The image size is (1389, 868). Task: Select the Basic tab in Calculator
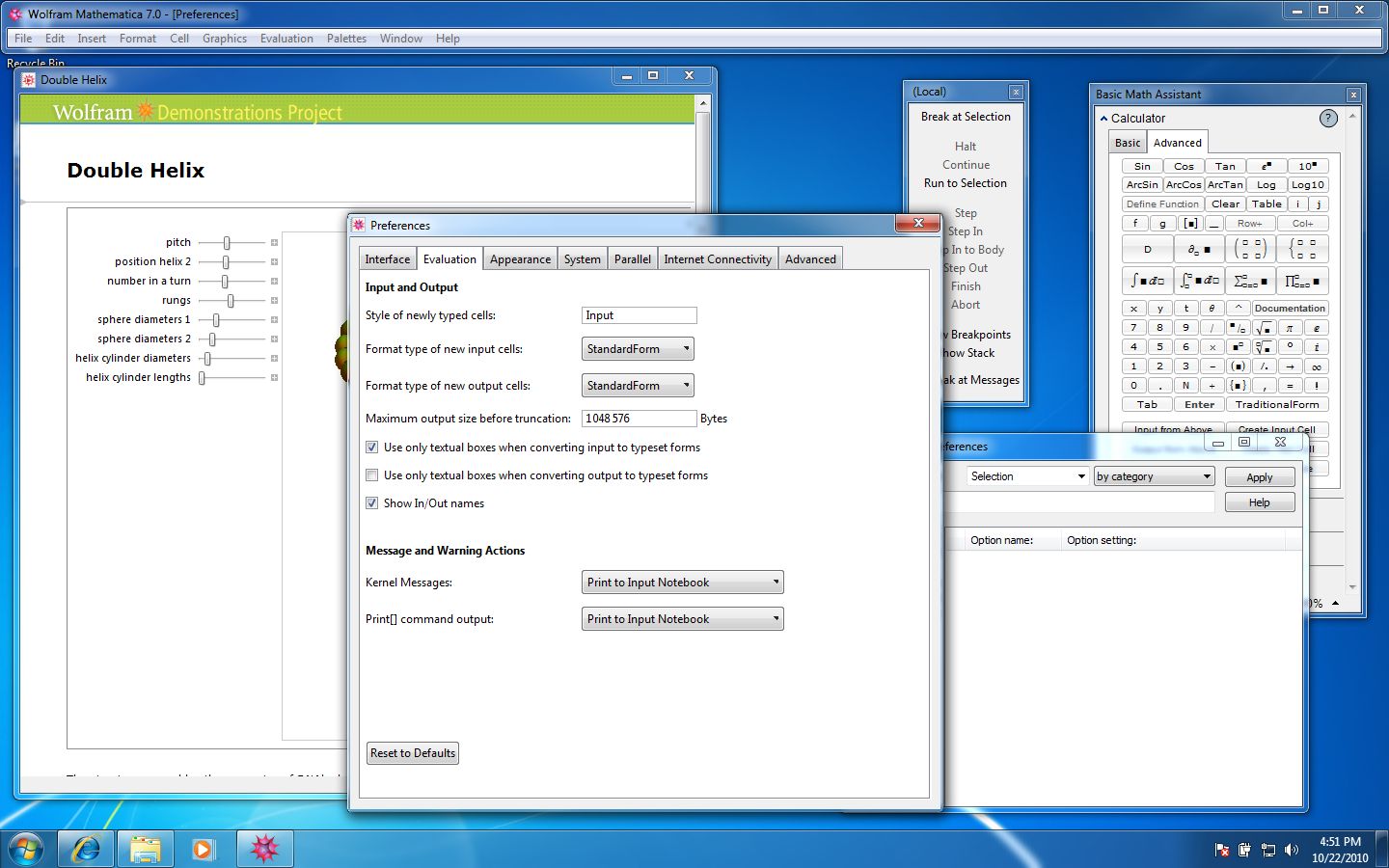[x=1128, y=143]
